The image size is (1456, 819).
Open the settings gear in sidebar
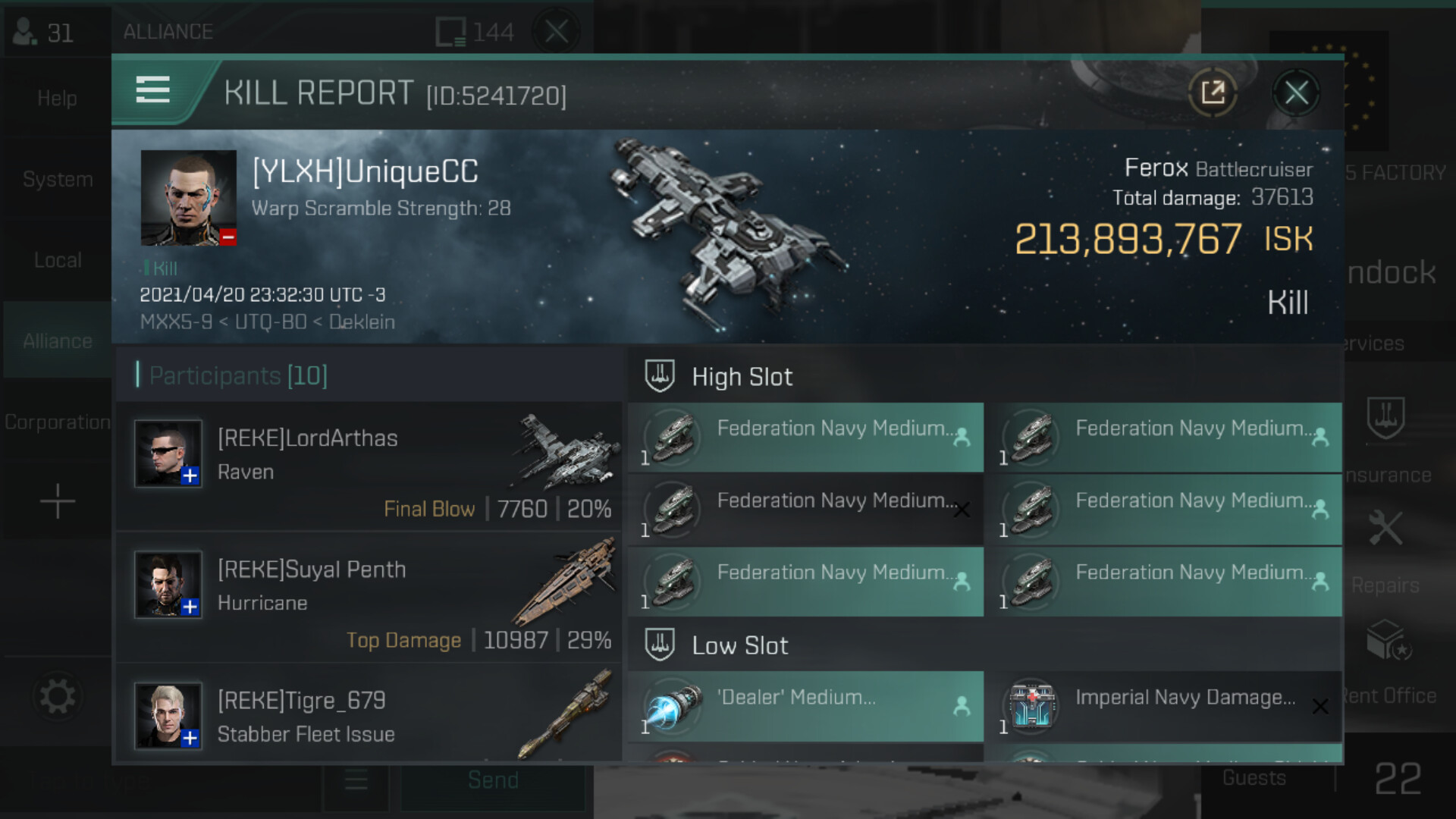click(57, 697)
